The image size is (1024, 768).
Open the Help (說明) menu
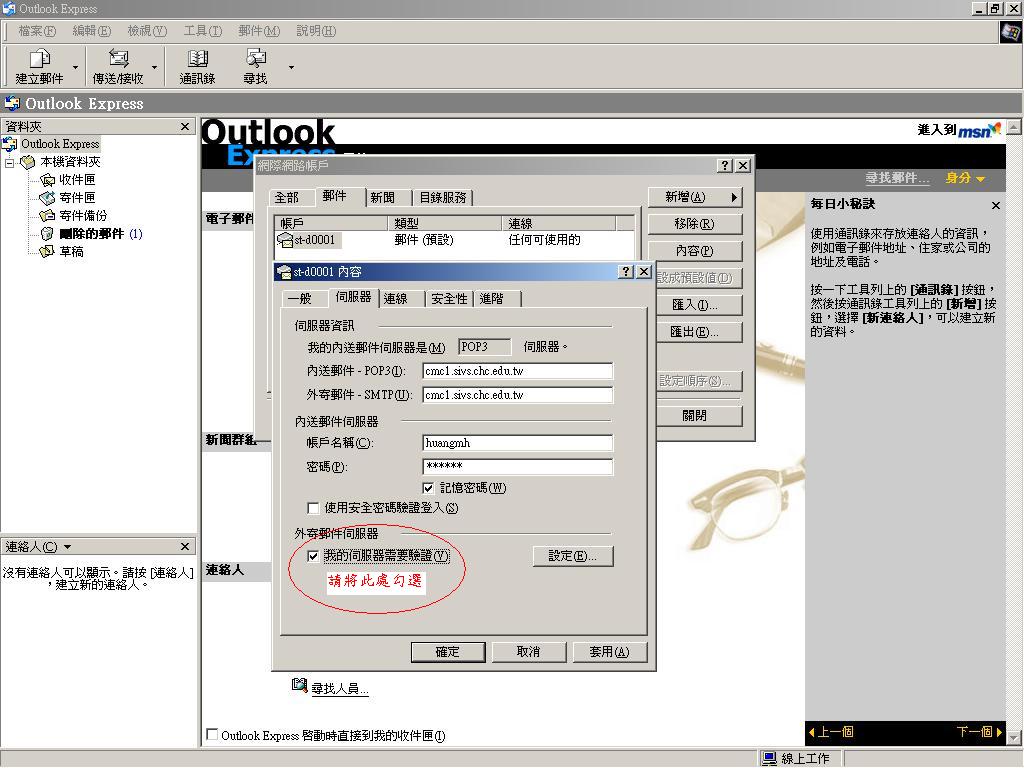click(316, 31)
